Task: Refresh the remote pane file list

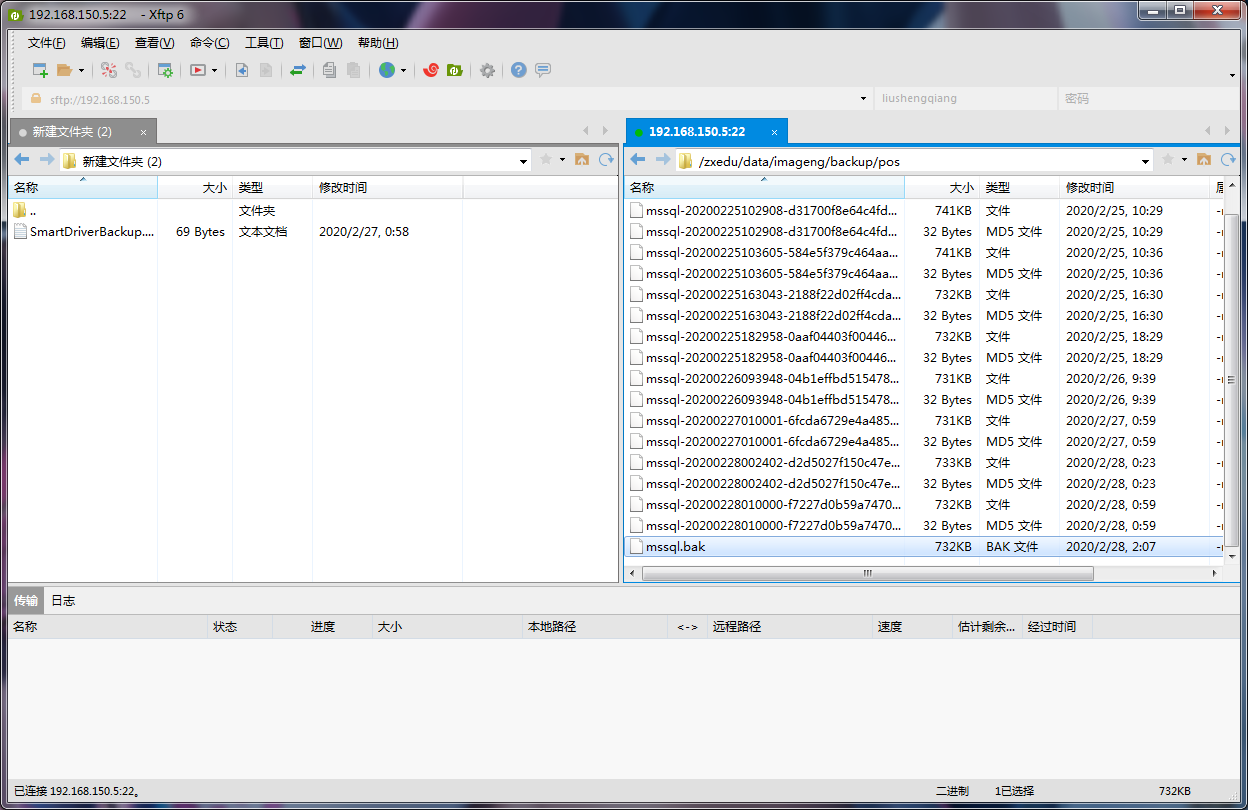Action: (1227, 160)
